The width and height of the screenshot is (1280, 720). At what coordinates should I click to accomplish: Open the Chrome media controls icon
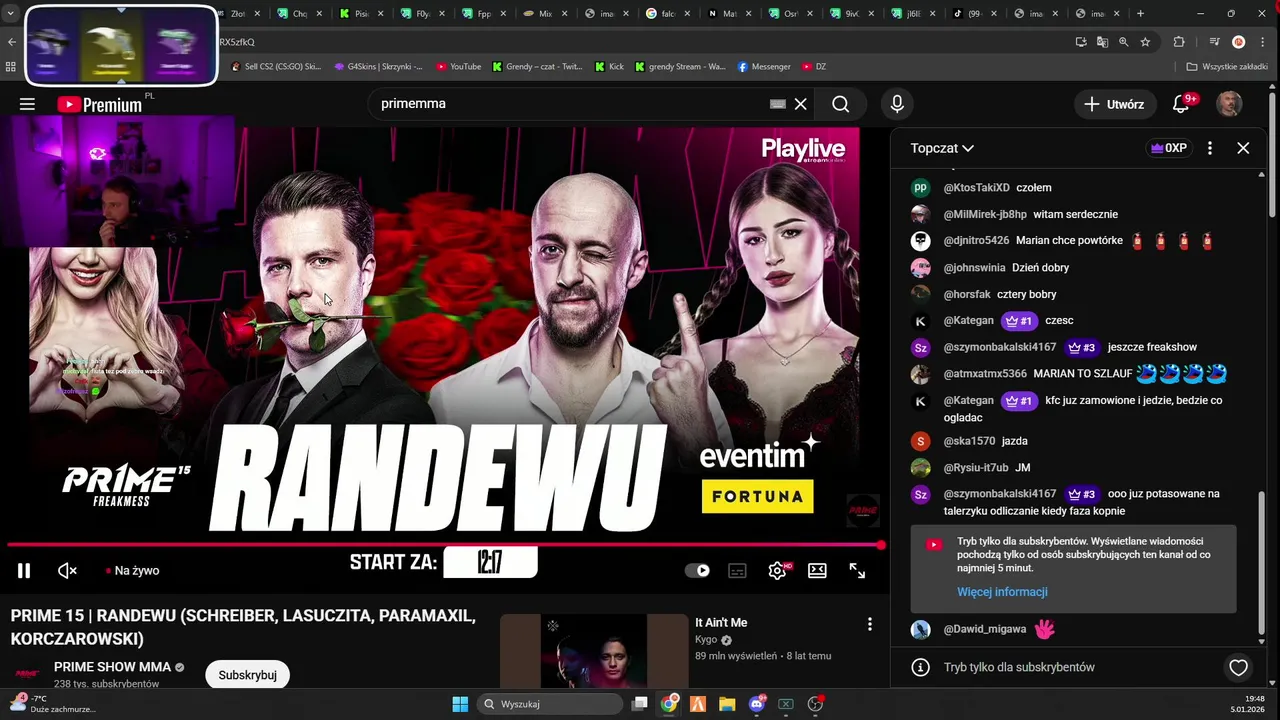[x=1214, y=42]
